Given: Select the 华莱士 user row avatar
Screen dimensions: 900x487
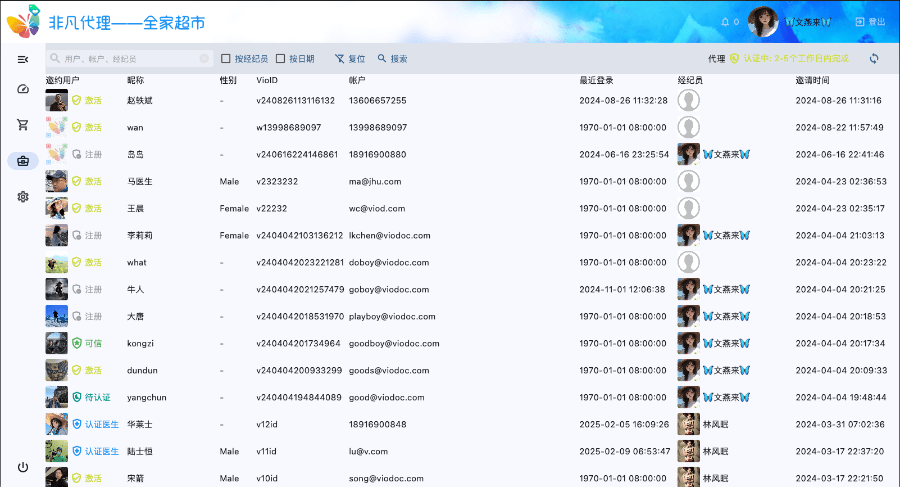Looking at the screenshot, I should 56,424.
